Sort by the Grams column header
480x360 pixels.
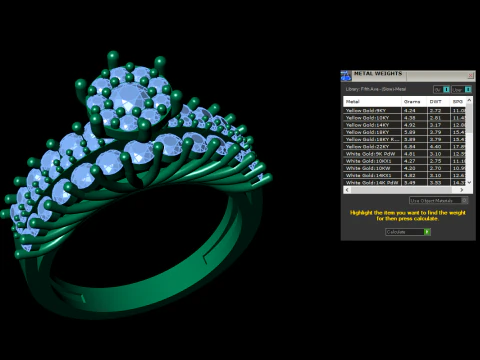[414, 102]
